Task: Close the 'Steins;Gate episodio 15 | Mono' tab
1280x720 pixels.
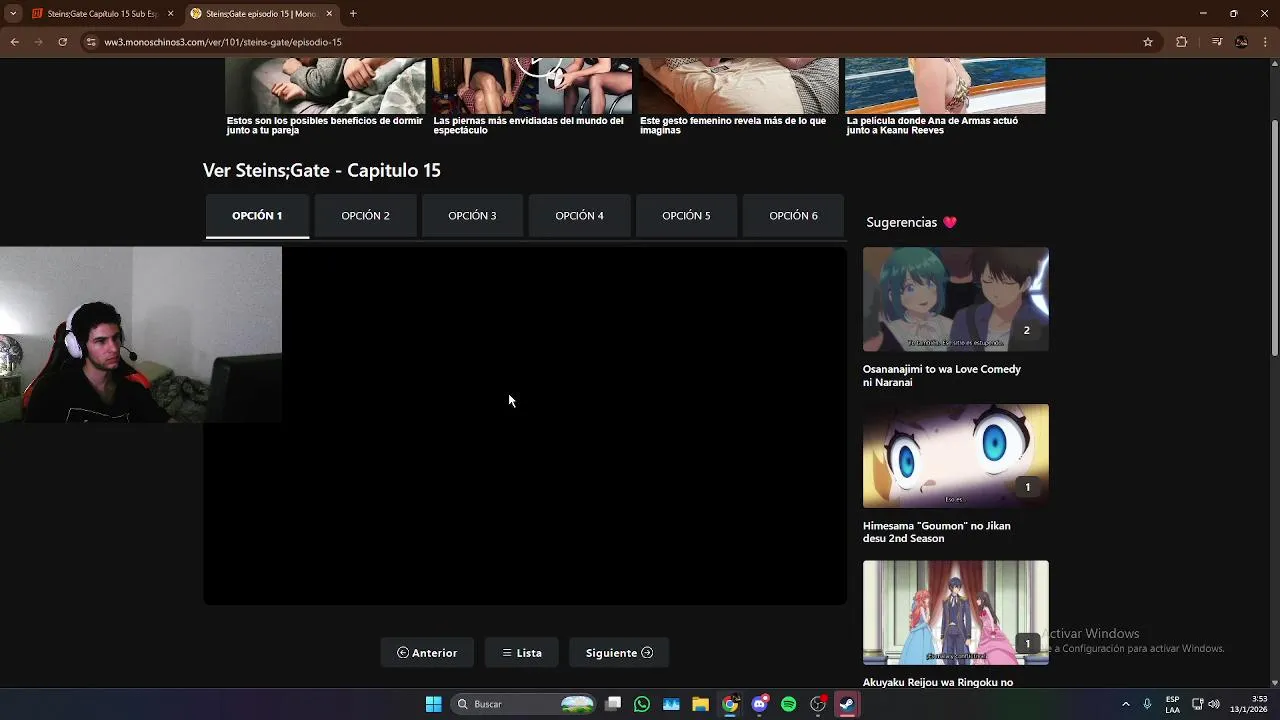Action: click(329, 14)
